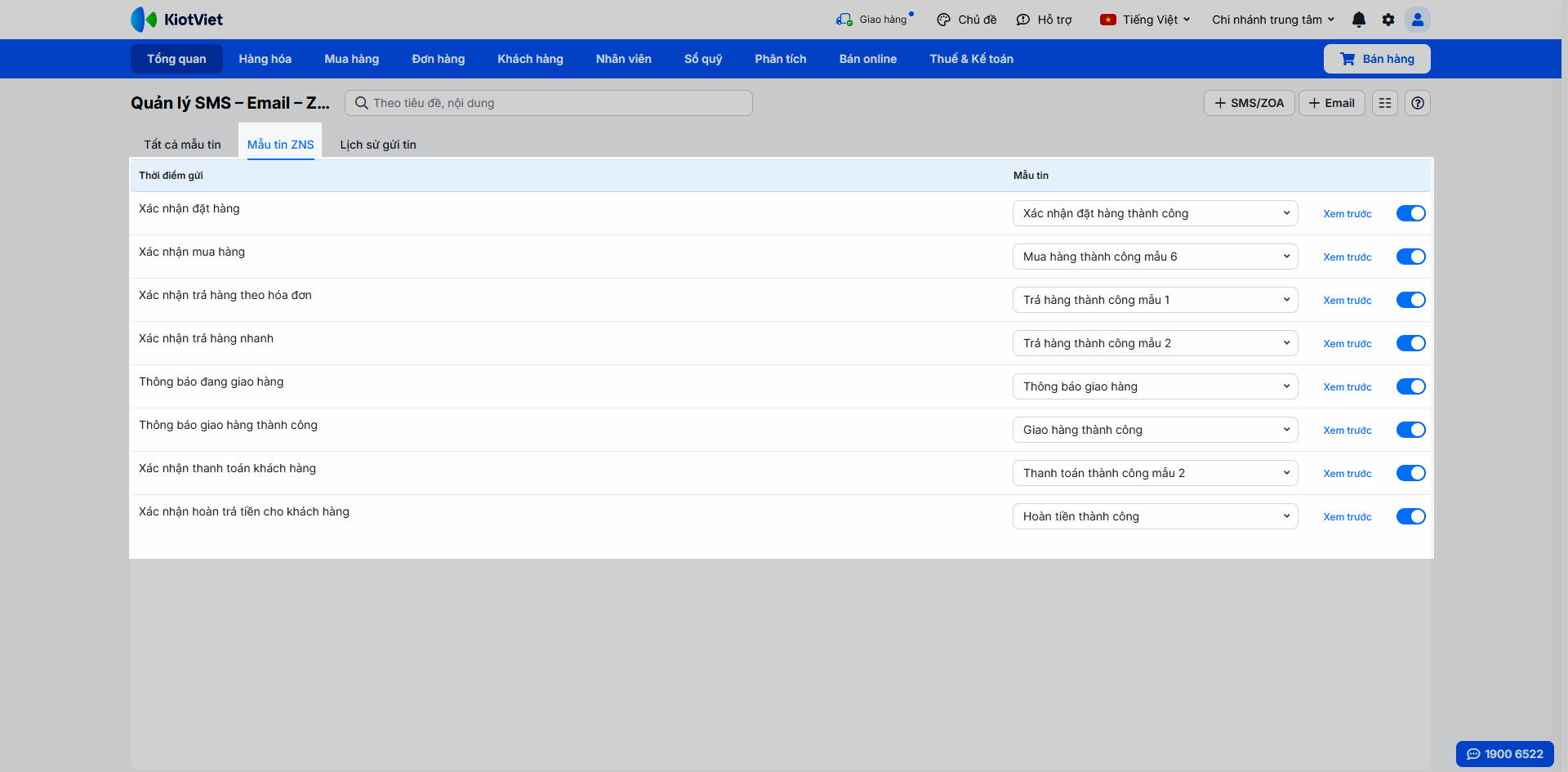1568x772 pixels.
Task: Open the Nhân viên menu
Action: pos(624,59)
